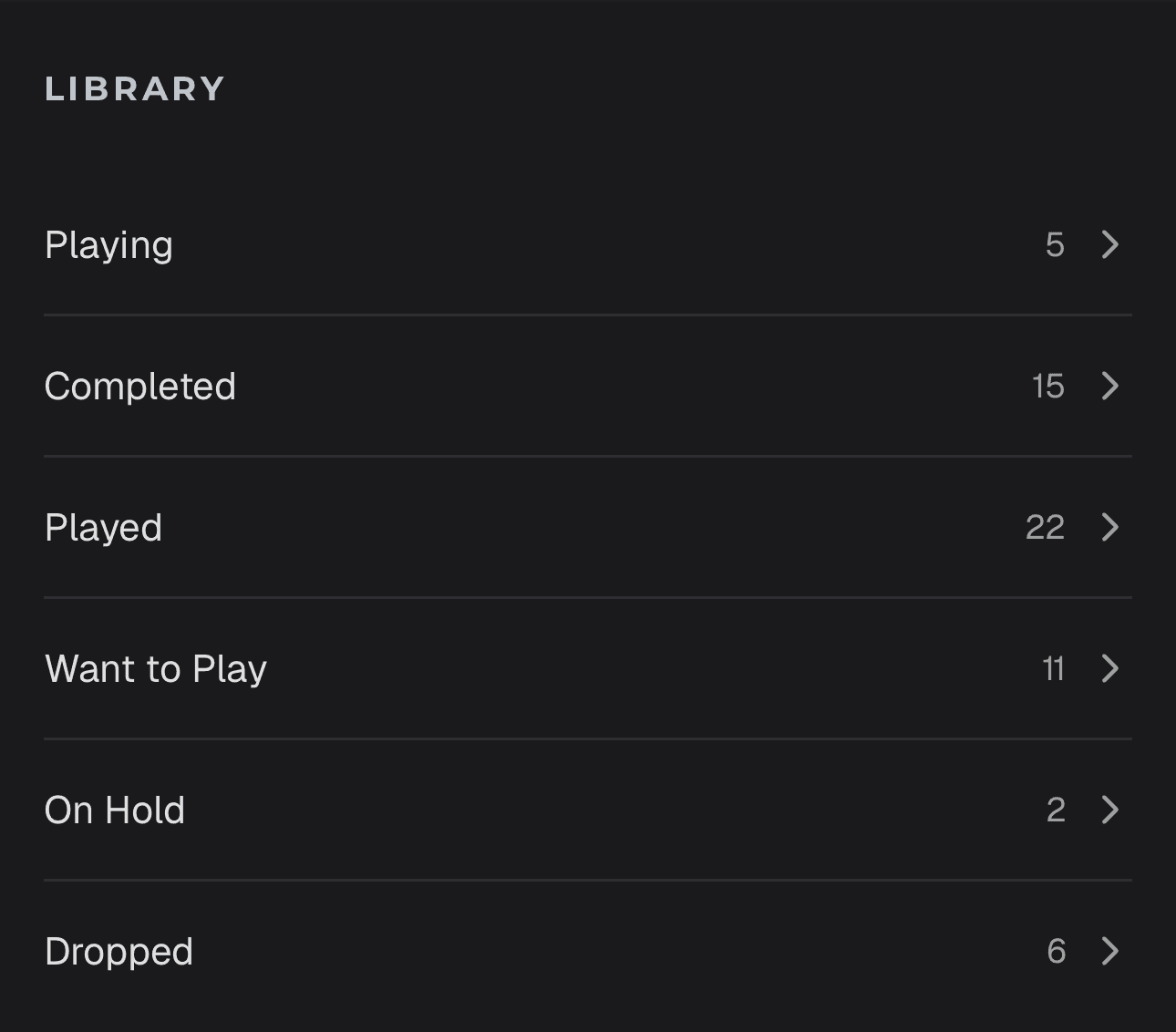Click the chevron next to Completed
The image size is (1176, 1032).
click(x=1109, y=386)
